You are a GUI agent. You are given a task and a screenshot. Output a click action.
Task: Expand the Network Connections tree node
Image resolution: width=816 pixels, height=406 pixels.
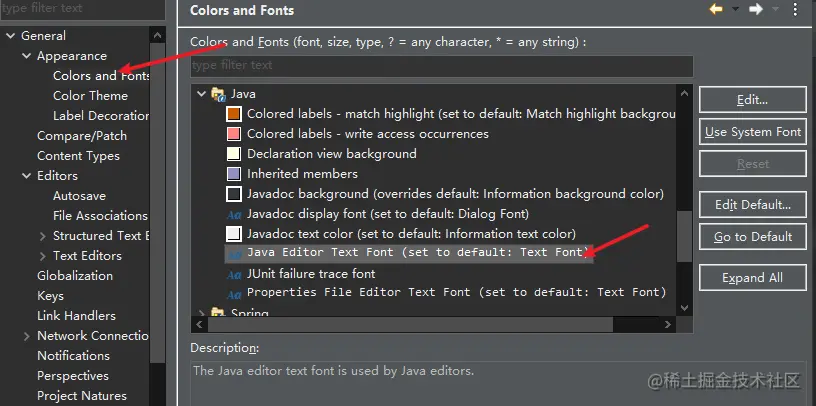[27, 336]
